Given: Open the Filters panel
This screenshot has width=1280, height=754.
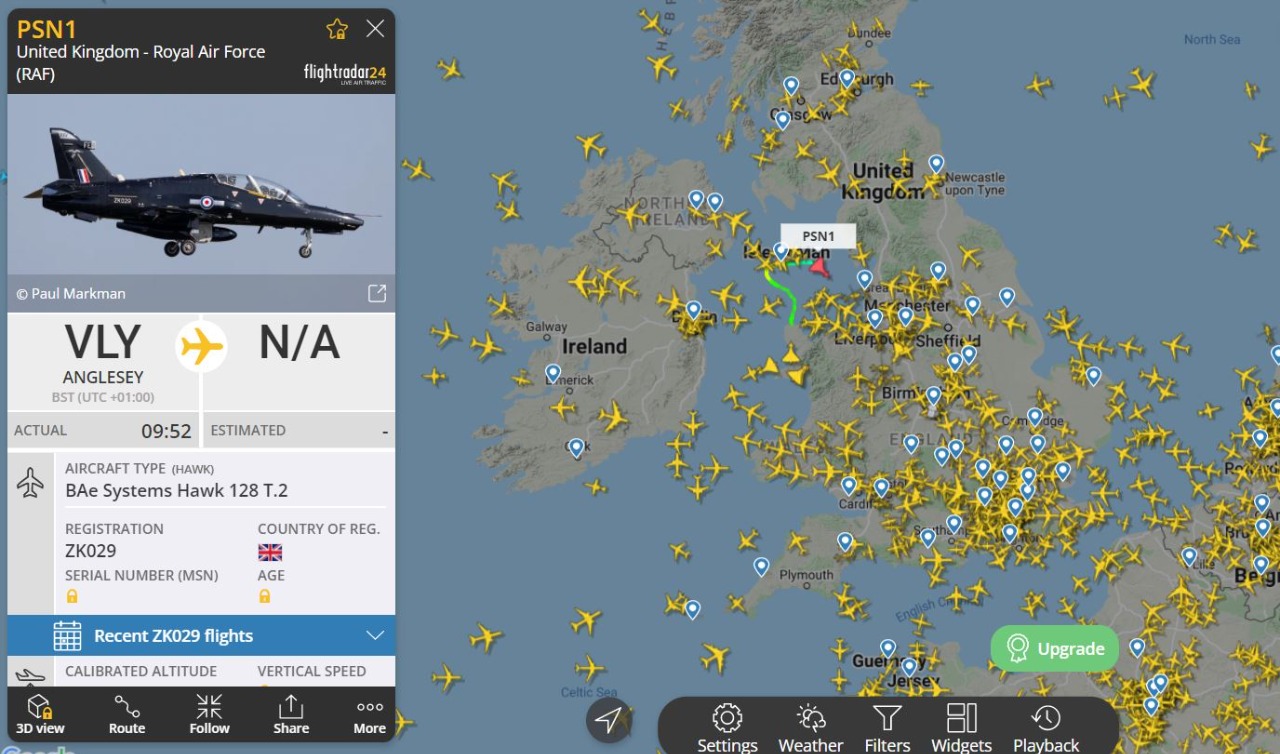Looking at the screenshot, I should [887, 727].
